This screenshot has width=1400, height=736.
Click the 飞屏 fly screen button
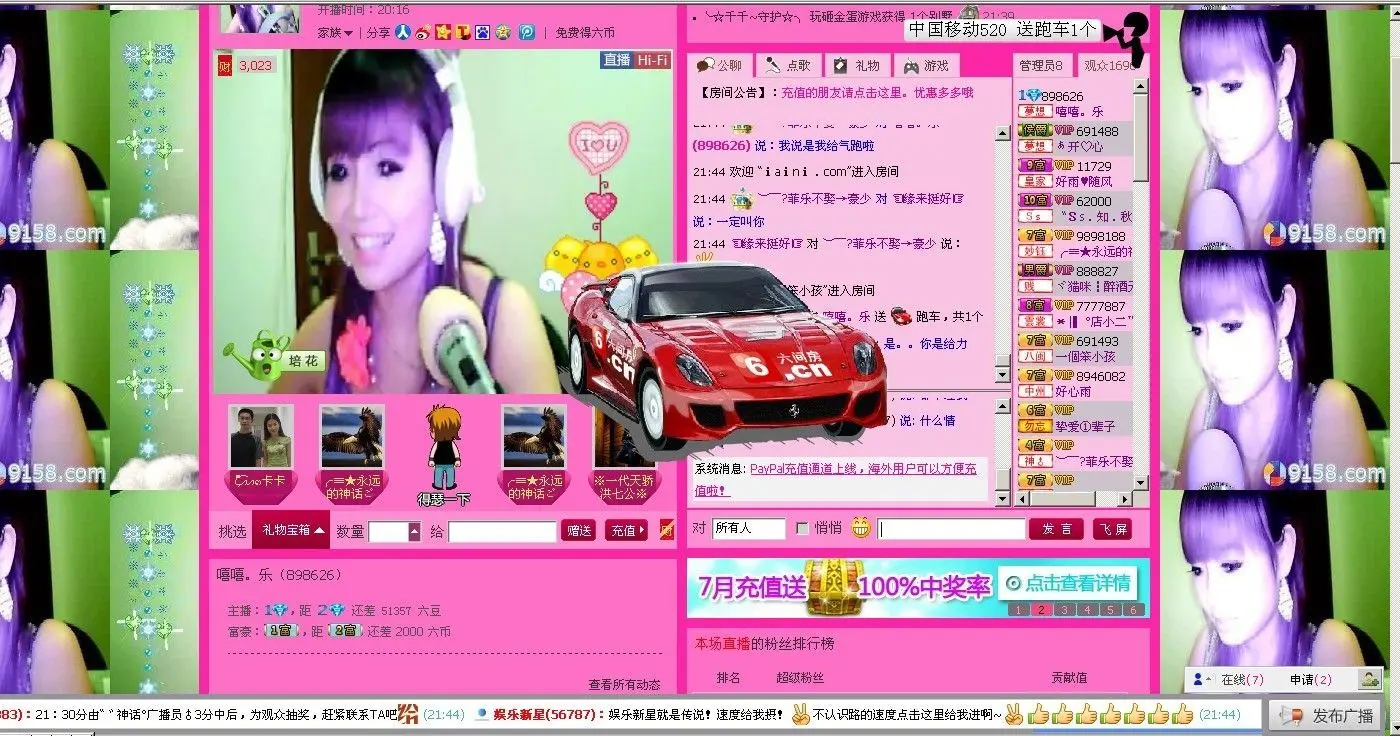[1112, 529]
